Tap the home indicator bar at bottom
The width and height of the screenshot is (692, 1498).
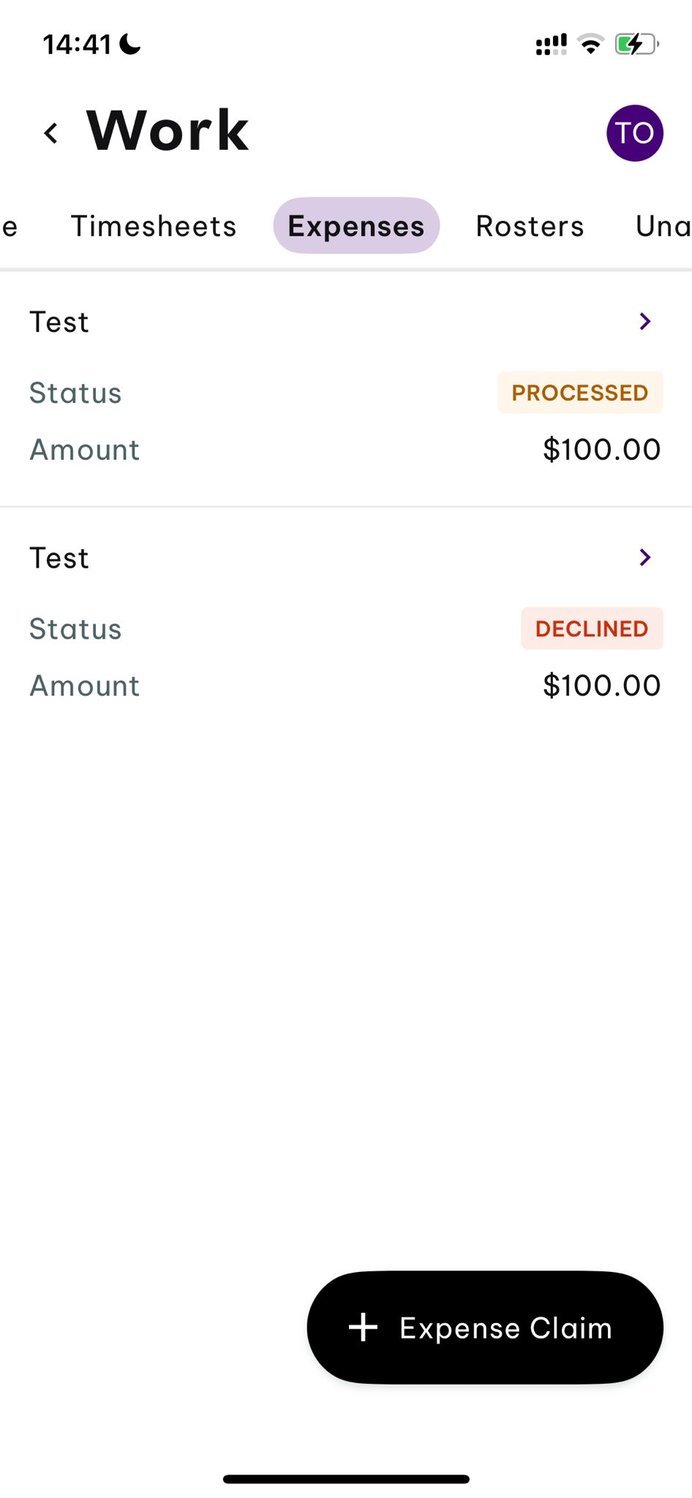(x=346, y=1478)
